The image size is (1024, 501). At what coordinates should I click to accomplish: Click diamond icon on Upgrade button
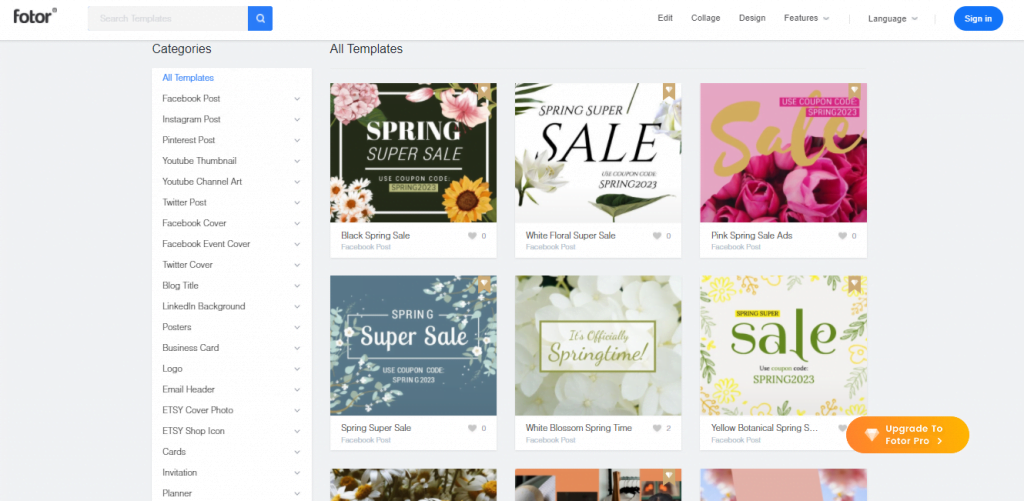point(872,435)
